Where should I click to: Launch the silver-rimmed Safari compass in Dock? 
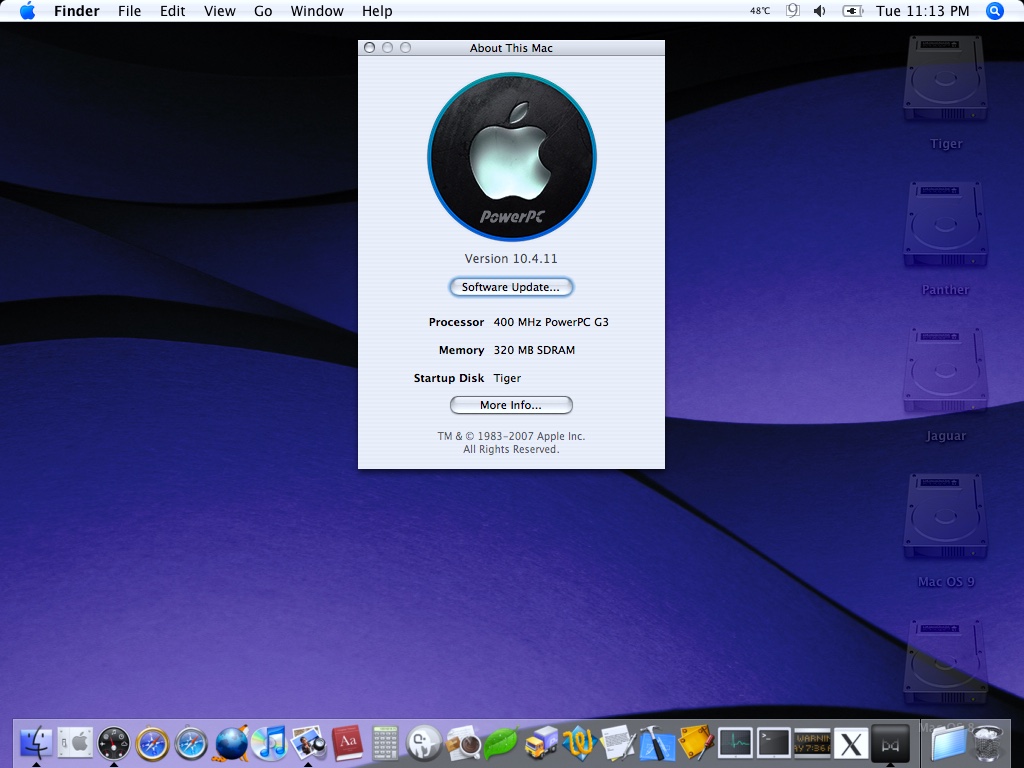pos(191,743)
